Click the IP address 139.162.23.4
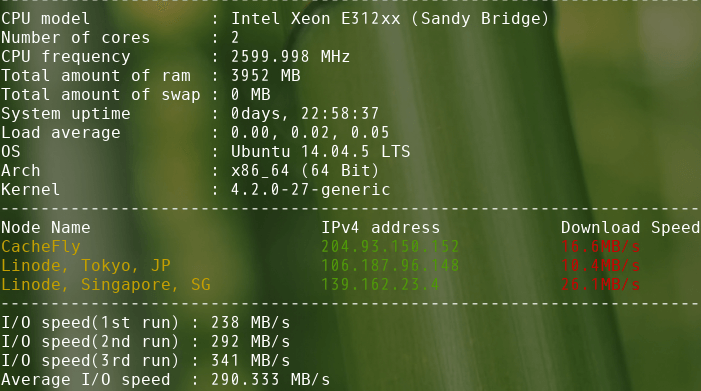This screenshot has height=391, width=701. (x=380, y=285)
